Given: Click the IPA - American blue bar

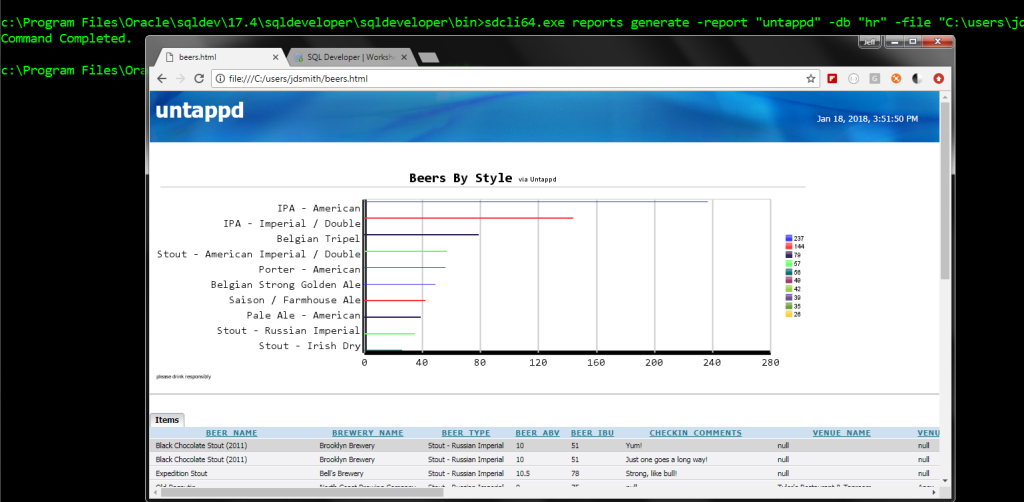Looking at the screenshot, I should tap(536, 201).
